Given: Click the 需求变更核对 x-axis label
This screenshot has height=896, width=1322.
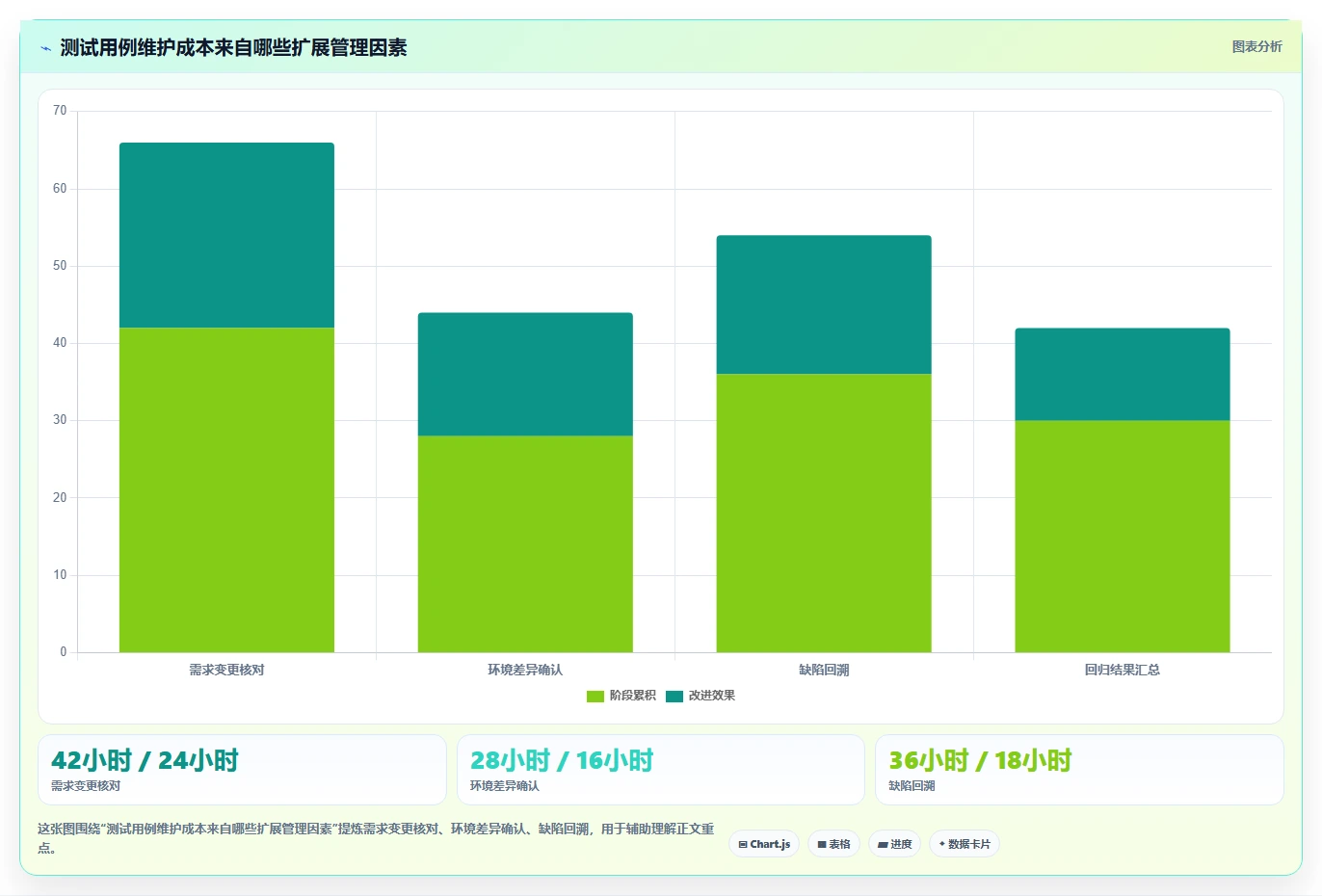Looking at the screenshot, I should coord(226,670).
